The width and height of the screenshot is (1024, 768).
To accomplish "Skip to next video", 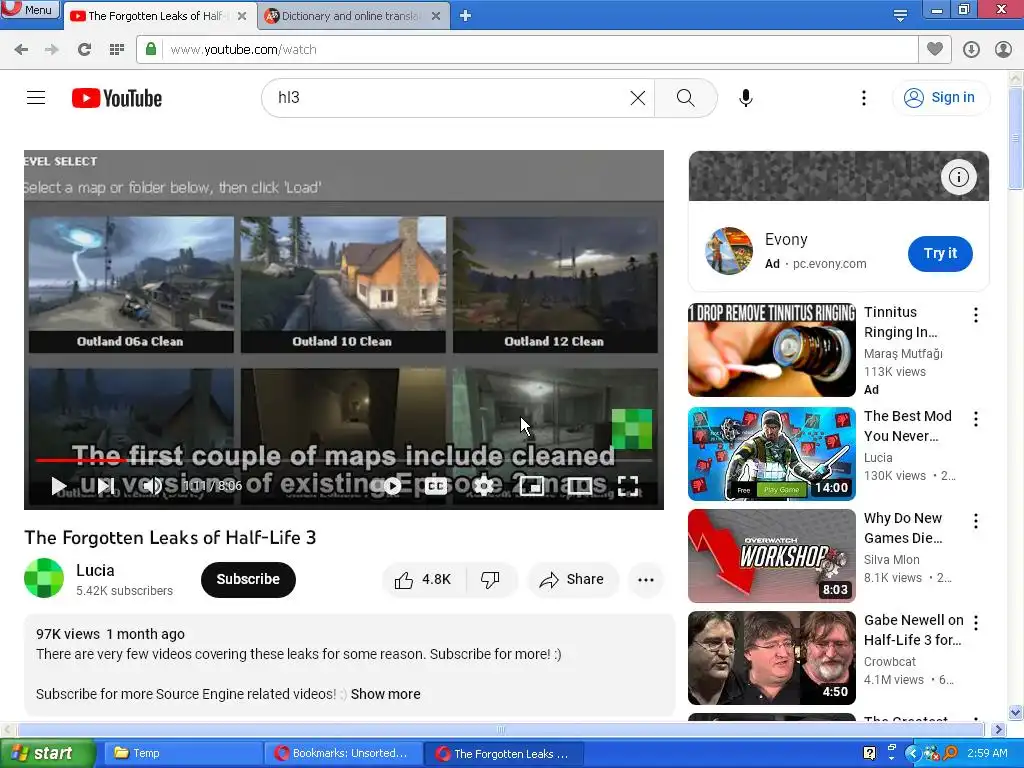I will (x=105, y=485).
